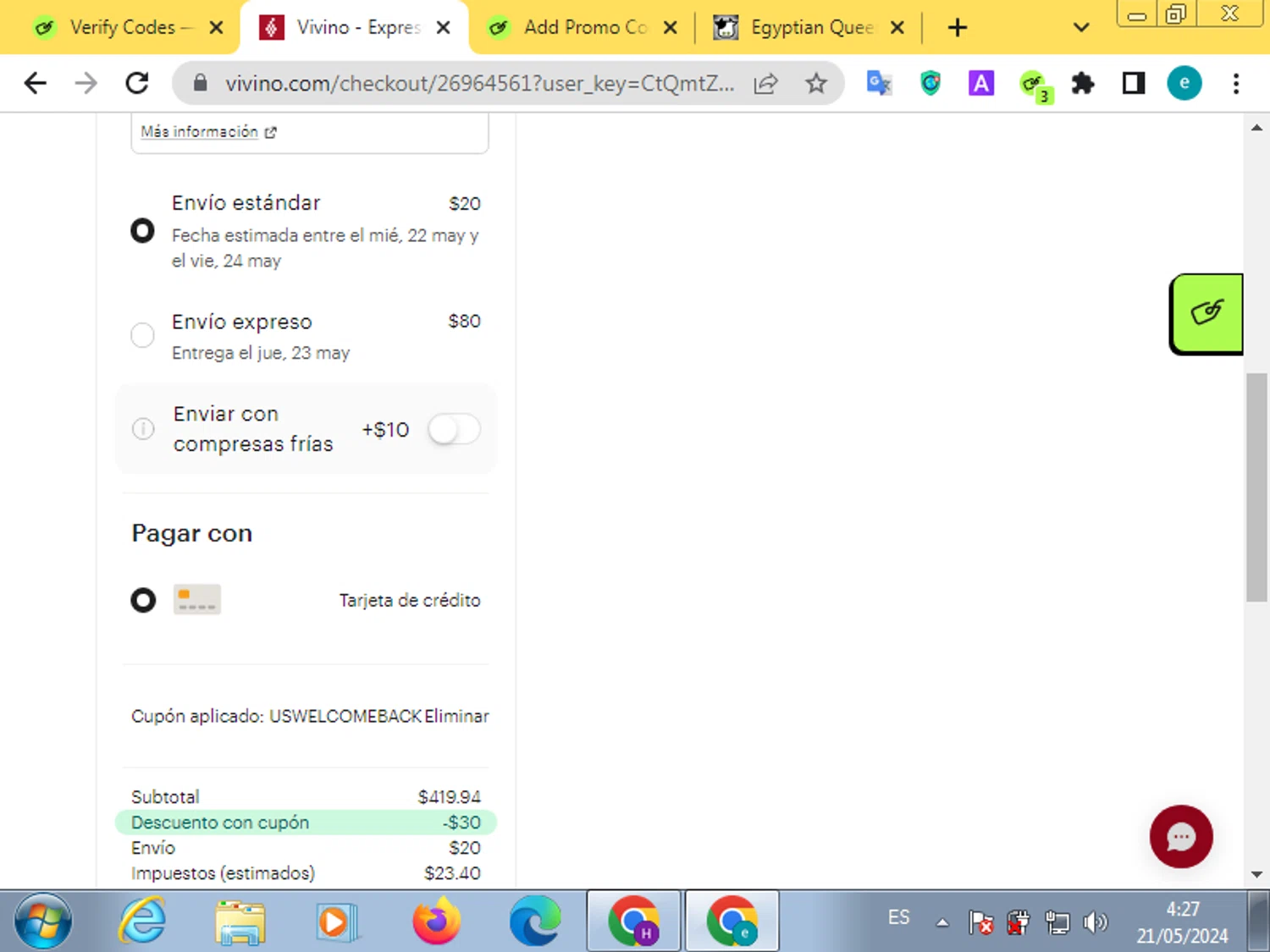Image resolution: width=1270 pixels, height=952 pixels.
Task: Open the Extensions puzzle menu
Action: pyautogui.click(x=1083, y=83)
